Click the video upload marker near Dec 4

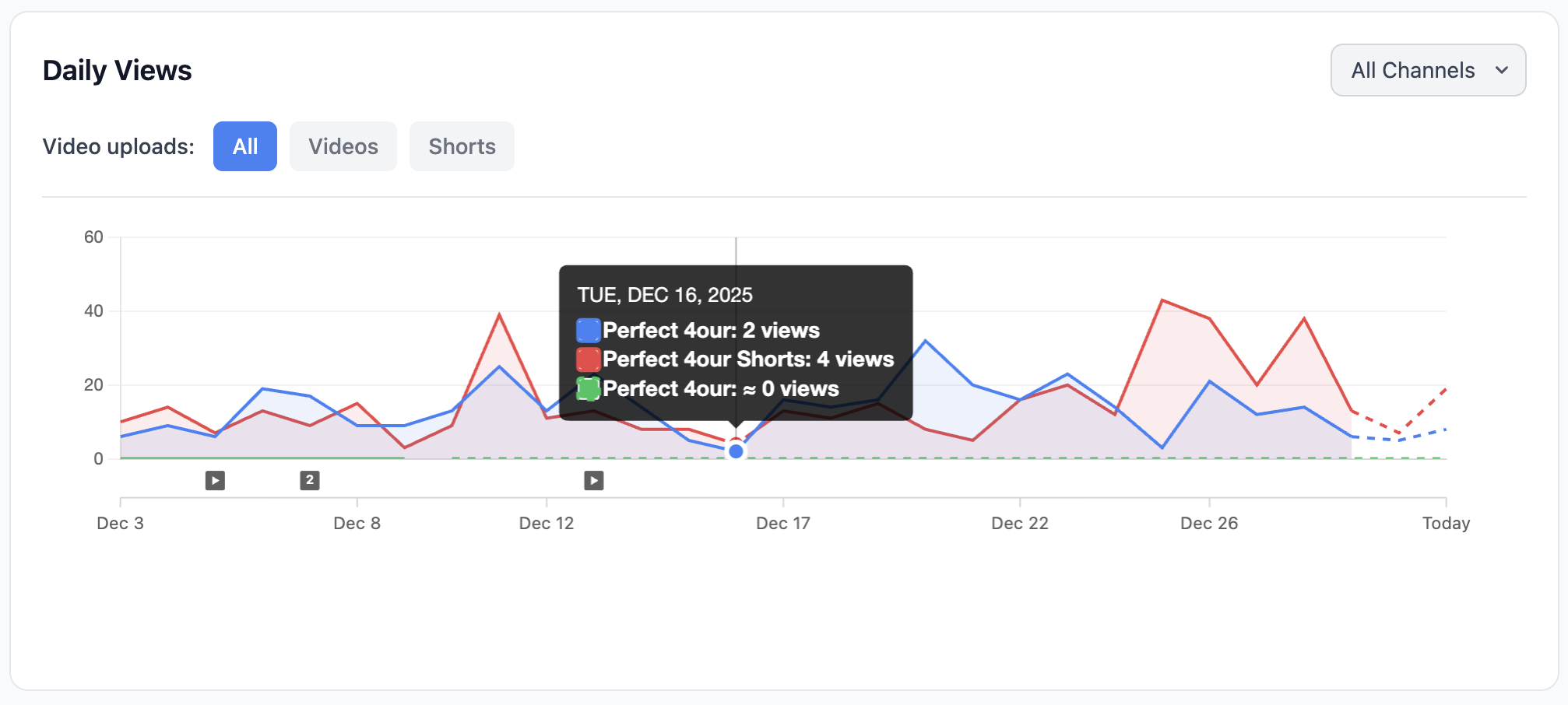coord(215,480)
